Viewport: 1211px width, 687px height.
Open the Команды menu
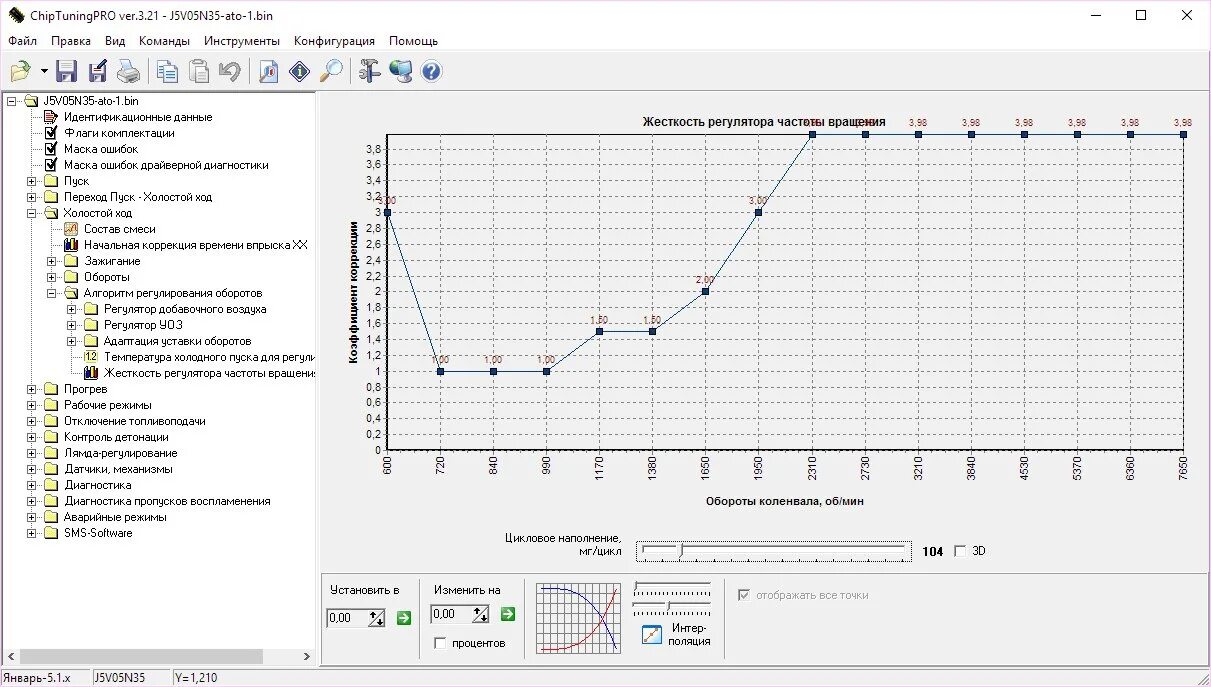click(164, 41)
